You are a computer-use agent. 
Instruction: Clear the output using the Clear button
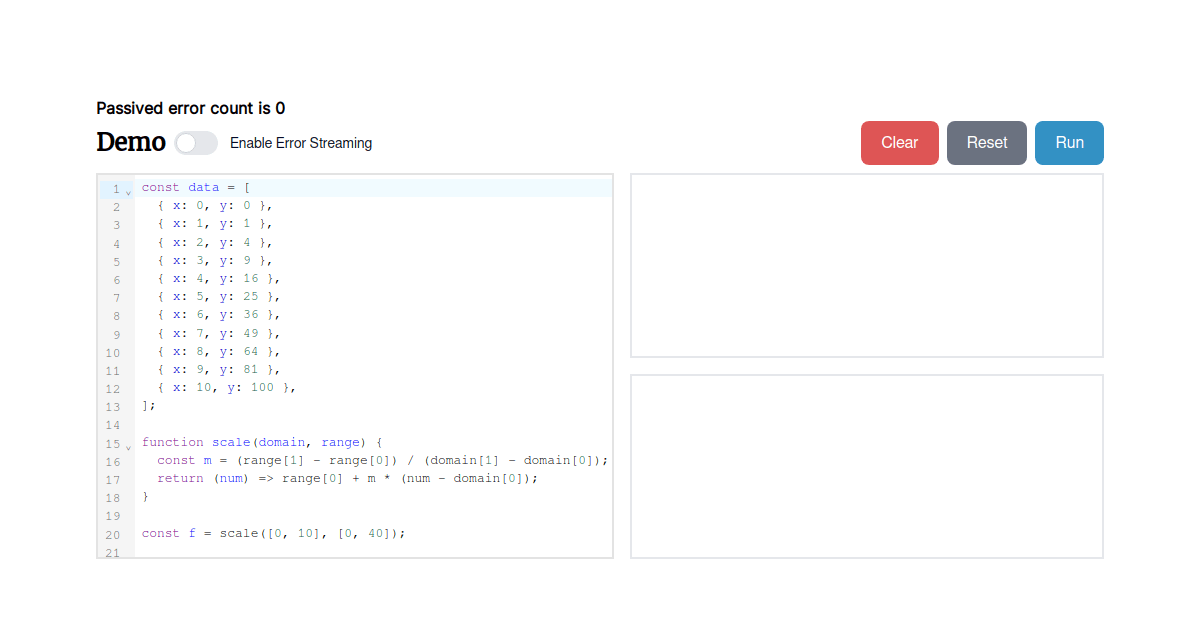point(899,143)
